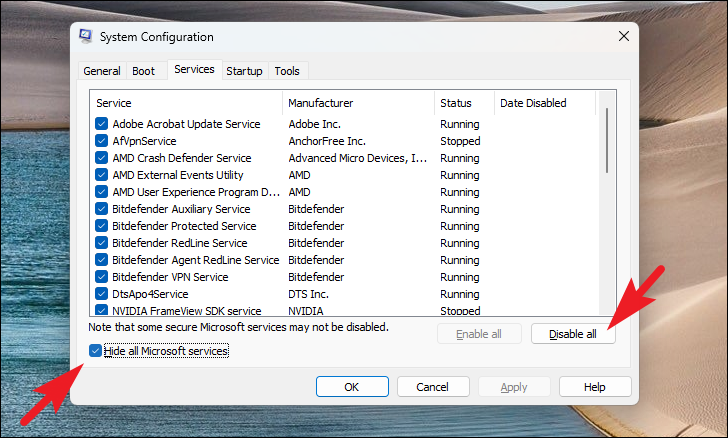Click the System Configuration title bar icon
Screen dimensions: 728x438
tap(87, 37)
